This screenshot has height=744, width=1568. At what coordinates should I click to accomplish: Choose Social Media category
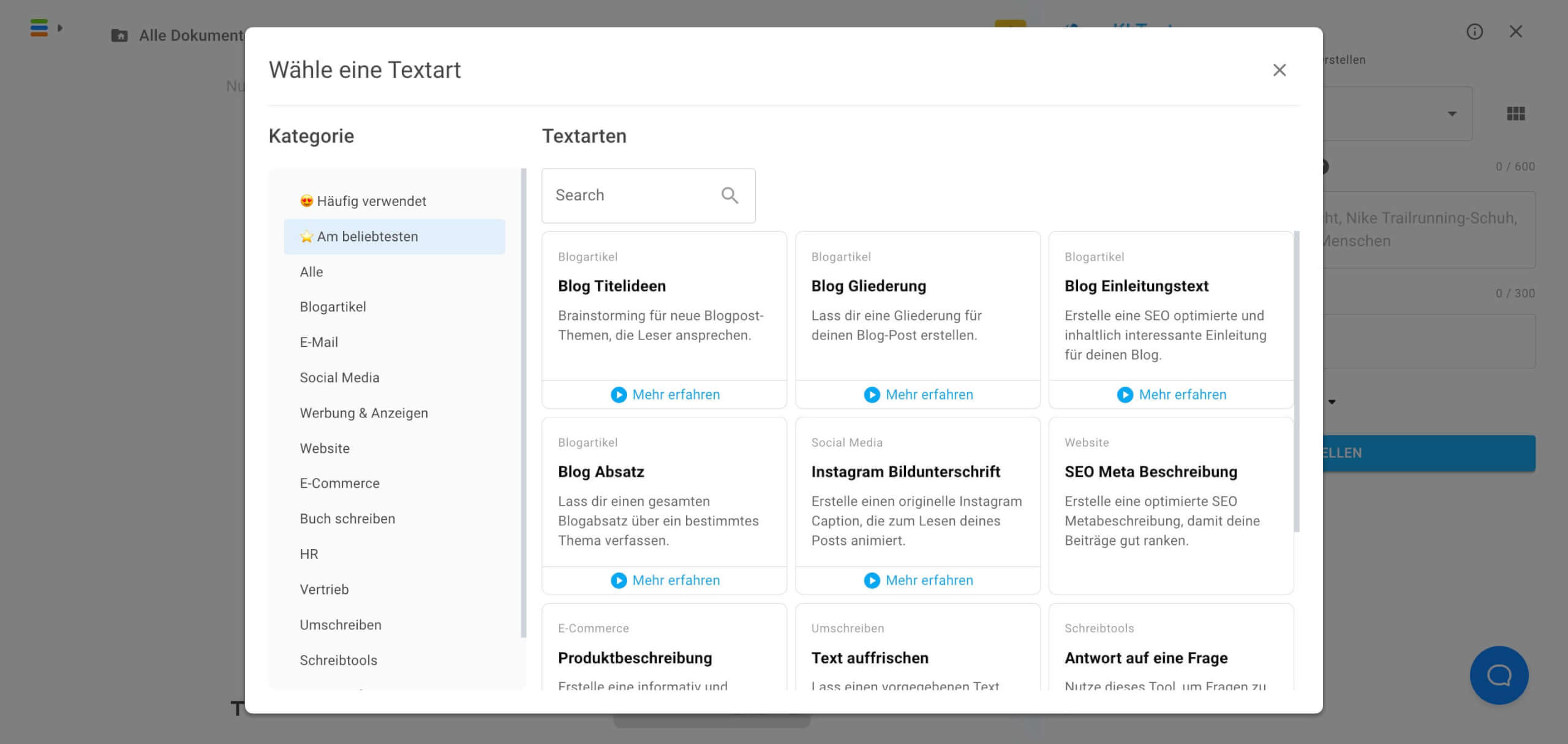coord(394,378)
